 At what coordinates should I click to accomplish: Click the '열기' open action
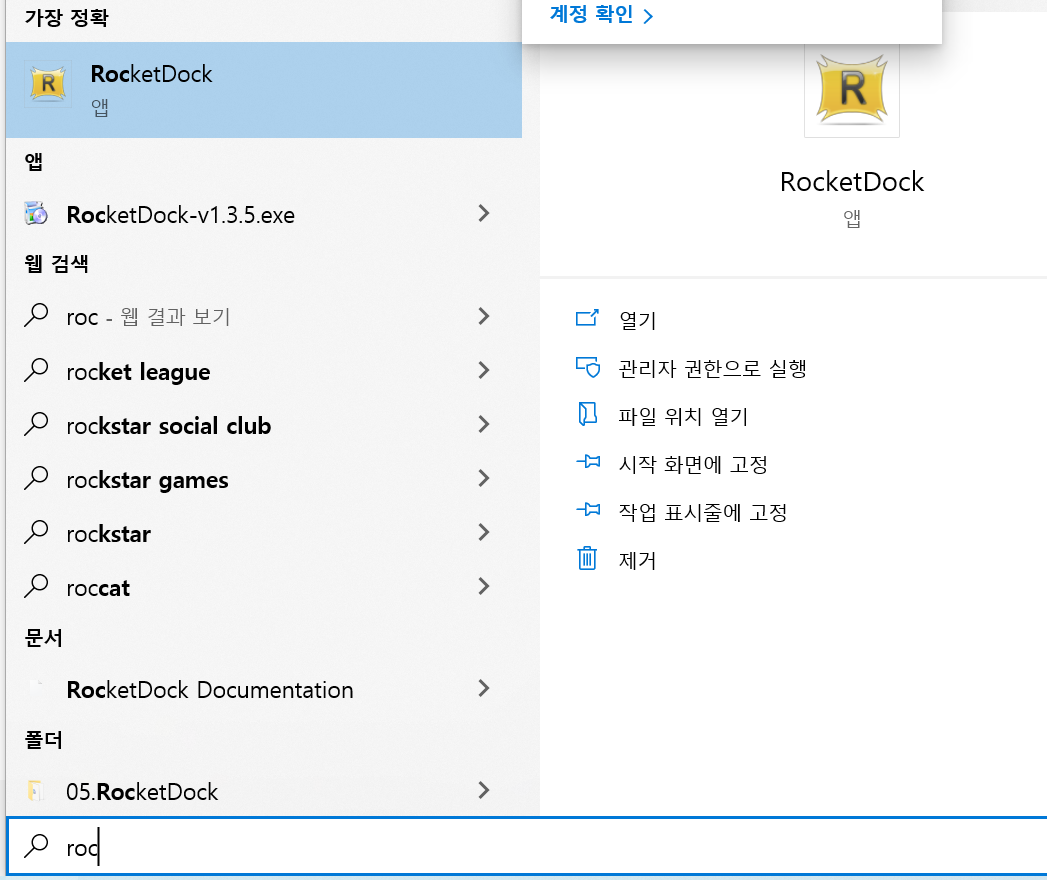click(x=637, y=320)
